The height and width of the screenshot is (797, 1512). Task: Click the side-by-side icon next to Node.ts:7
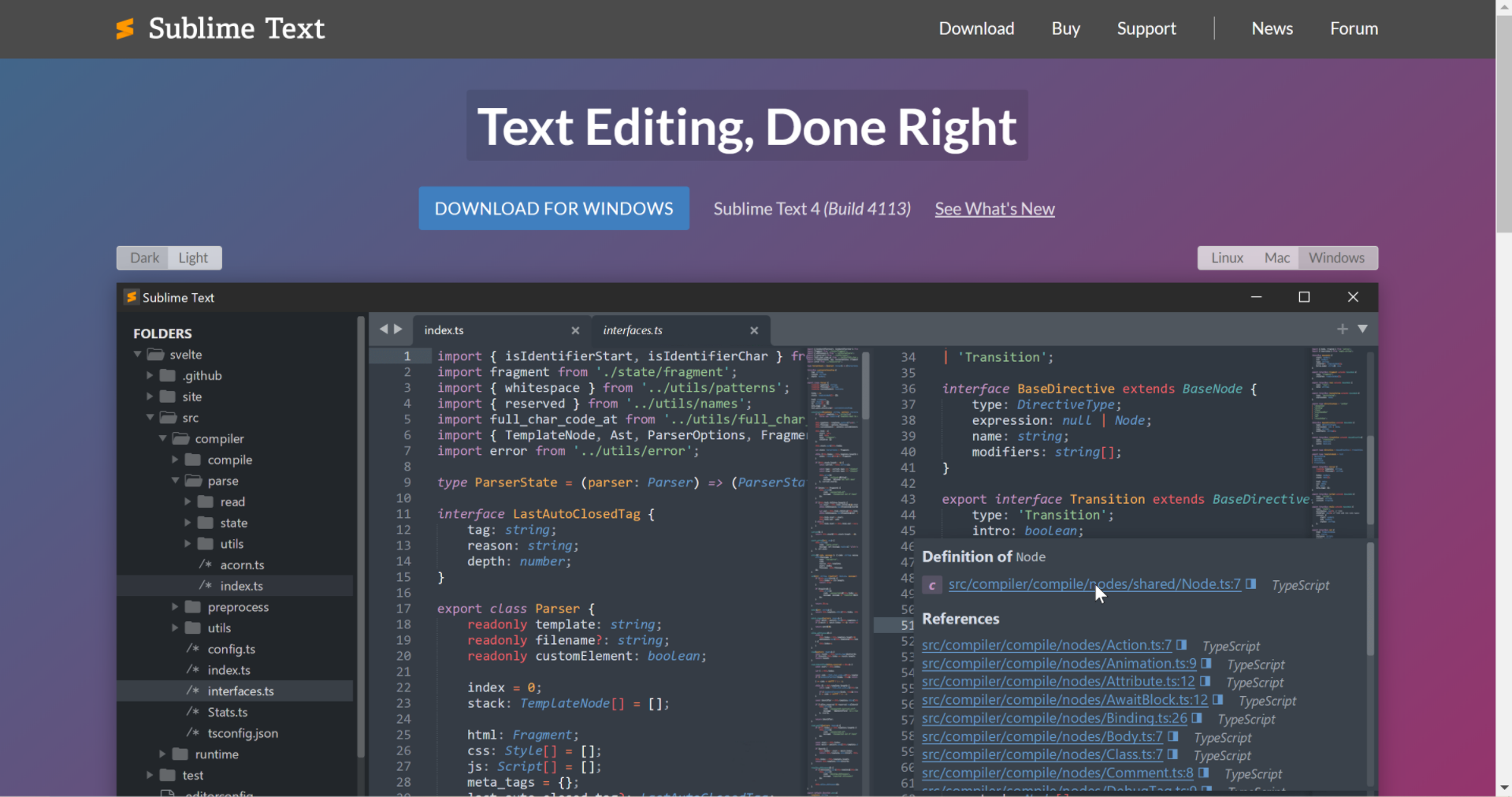(x=1250, y=584)
